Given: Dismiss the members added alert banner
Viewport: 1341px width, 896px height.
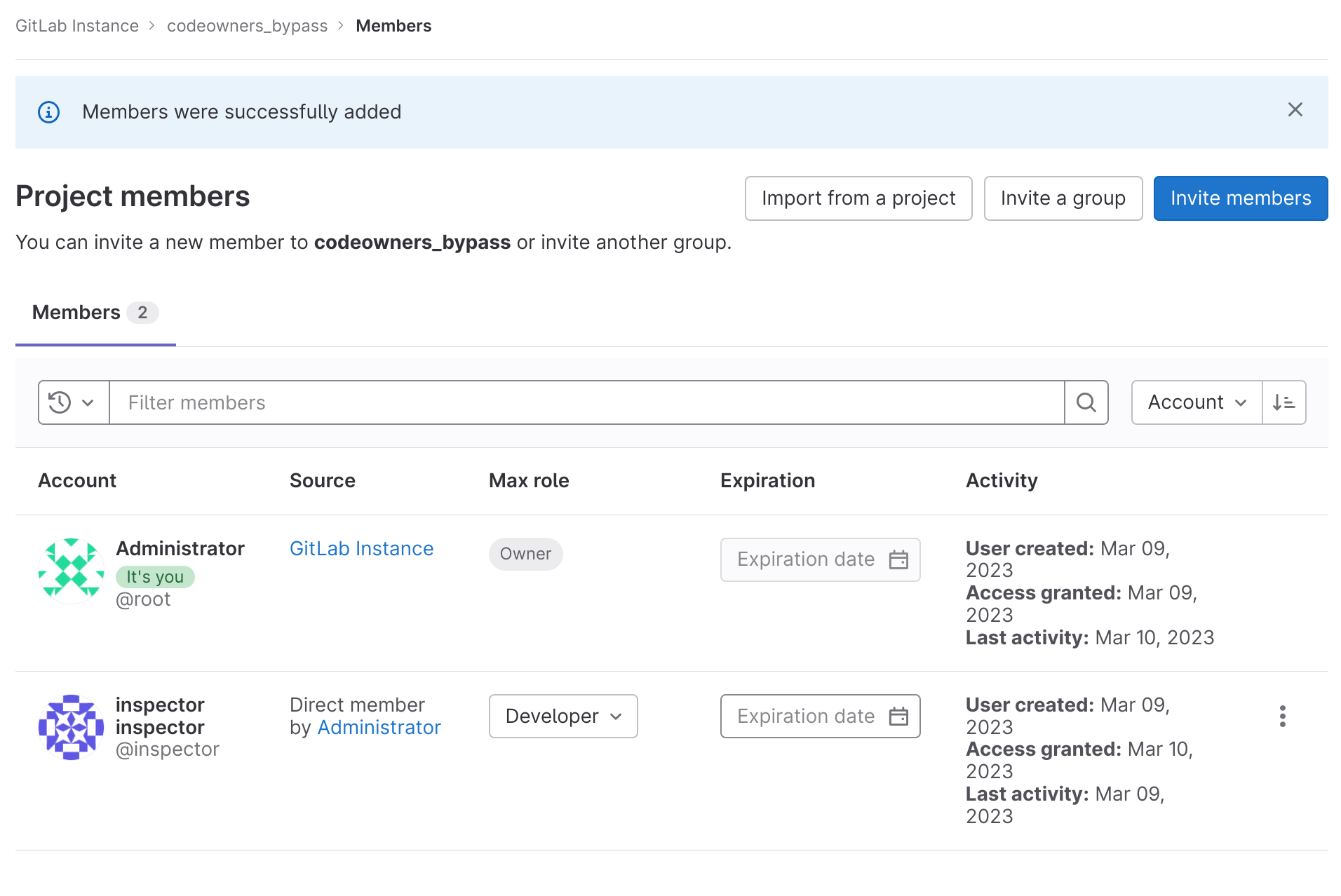Looking at the screenshot, I should pos(1295,110).
